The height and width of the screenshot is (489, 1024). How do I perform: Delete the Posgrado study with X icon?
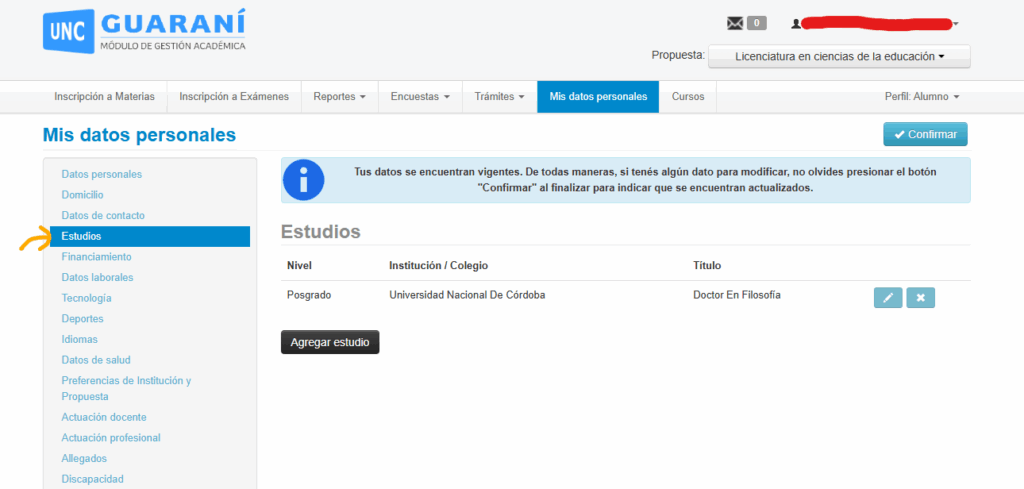coord(920,297)
